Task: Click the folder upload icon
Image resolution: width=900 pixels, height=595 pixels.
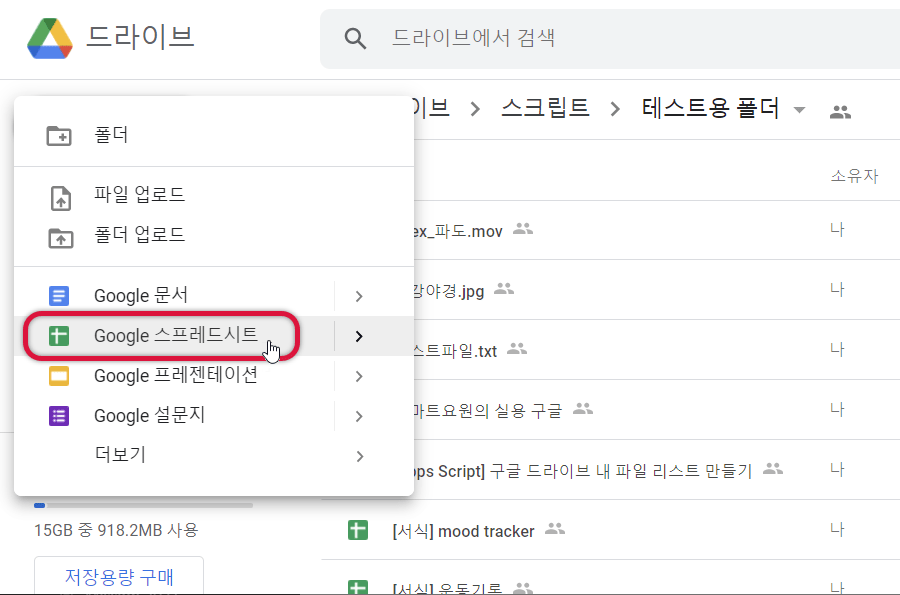Action: (x=60, y=236)
